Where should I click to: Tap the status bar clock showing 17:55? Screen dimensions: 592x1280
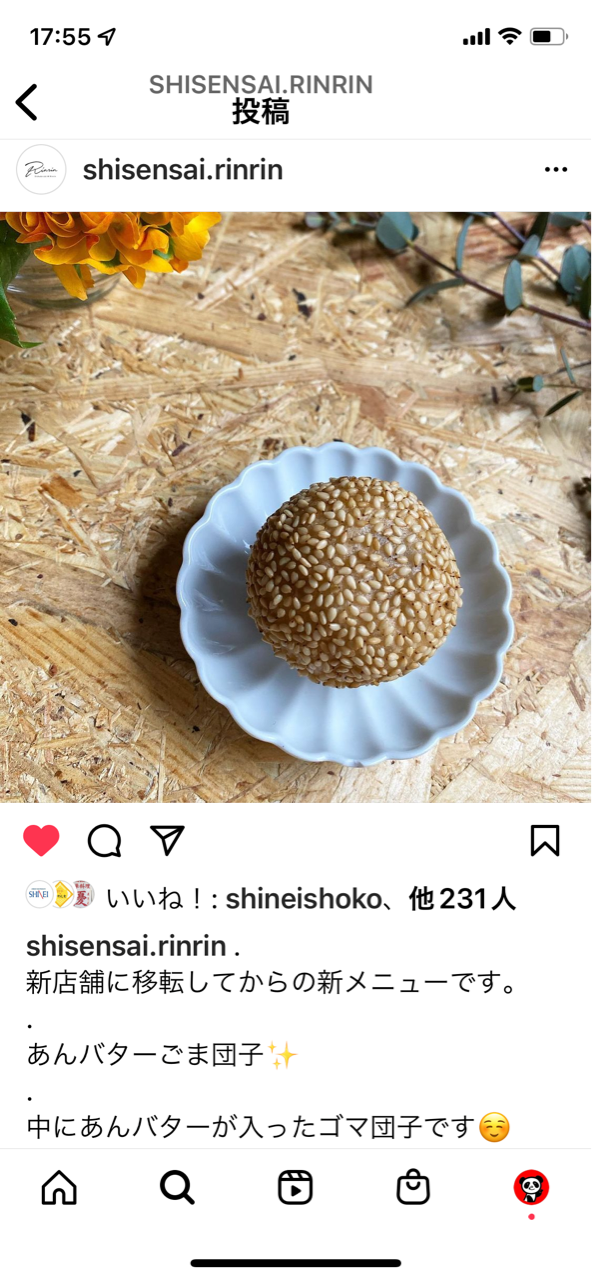[60, 37]
